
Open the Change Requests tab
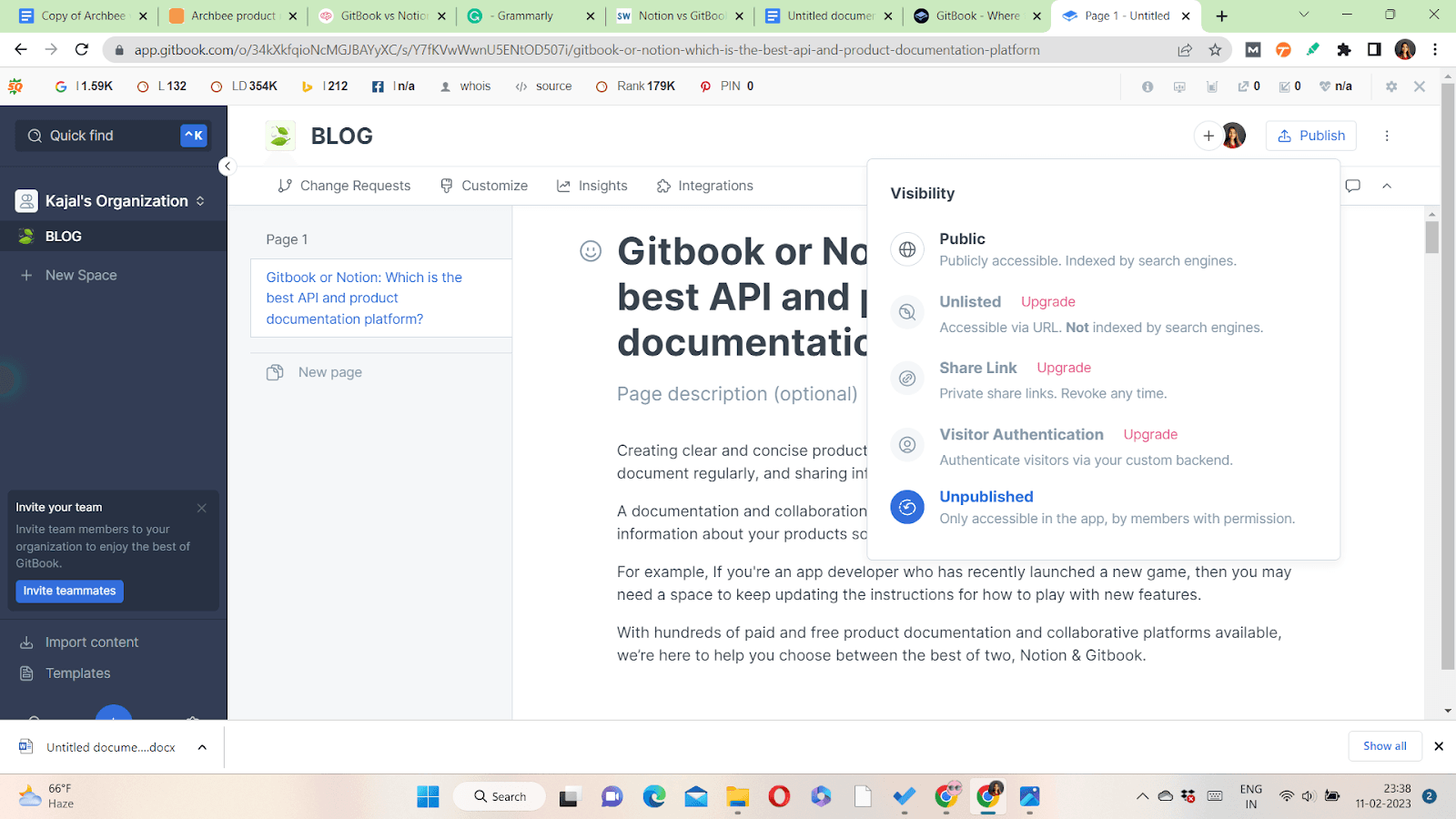[344, 186]
